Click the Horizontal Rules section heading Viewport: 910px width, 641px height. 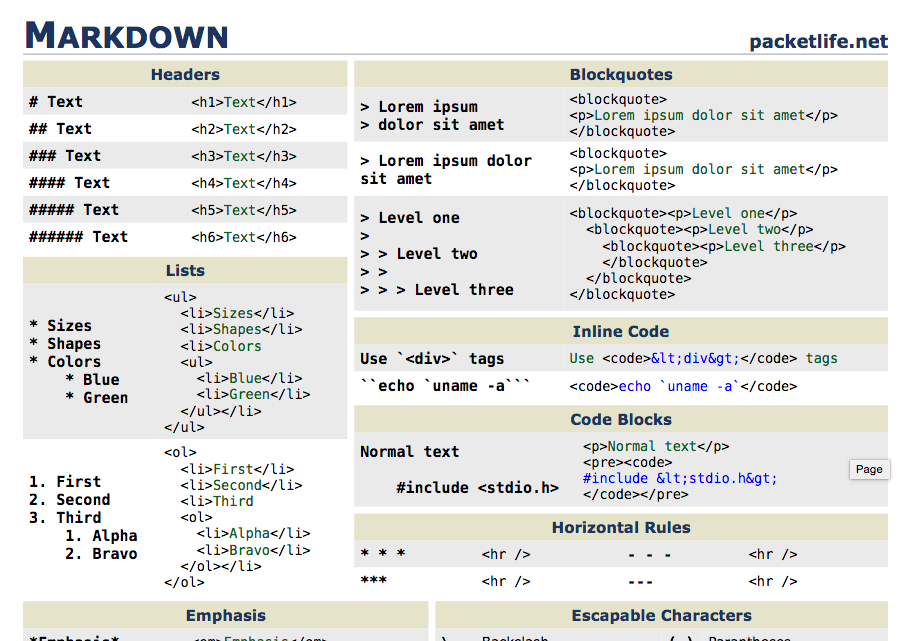coord(621,528)
